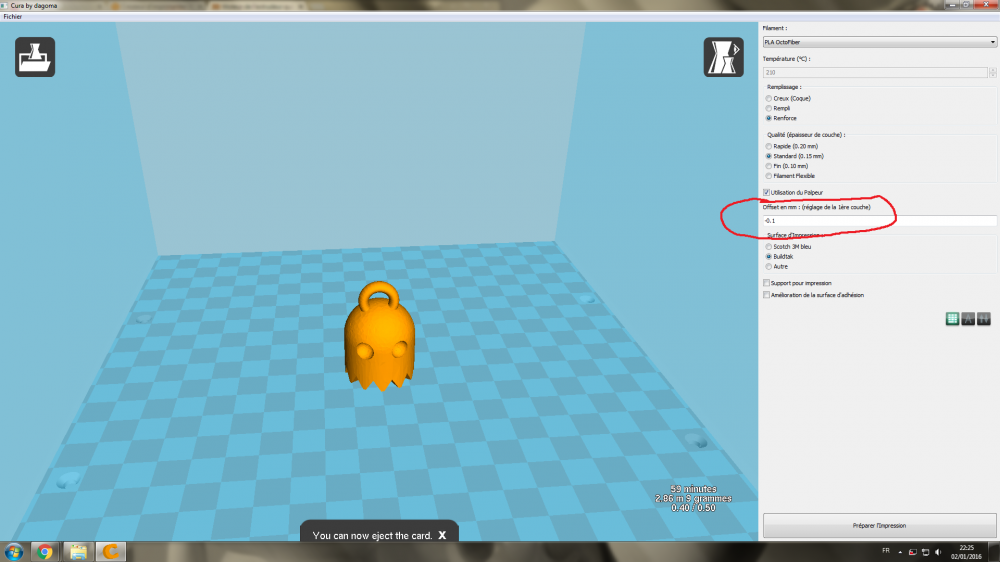Open the taskbar clock 22:25
1000x562 pixels.
[967, 552]
